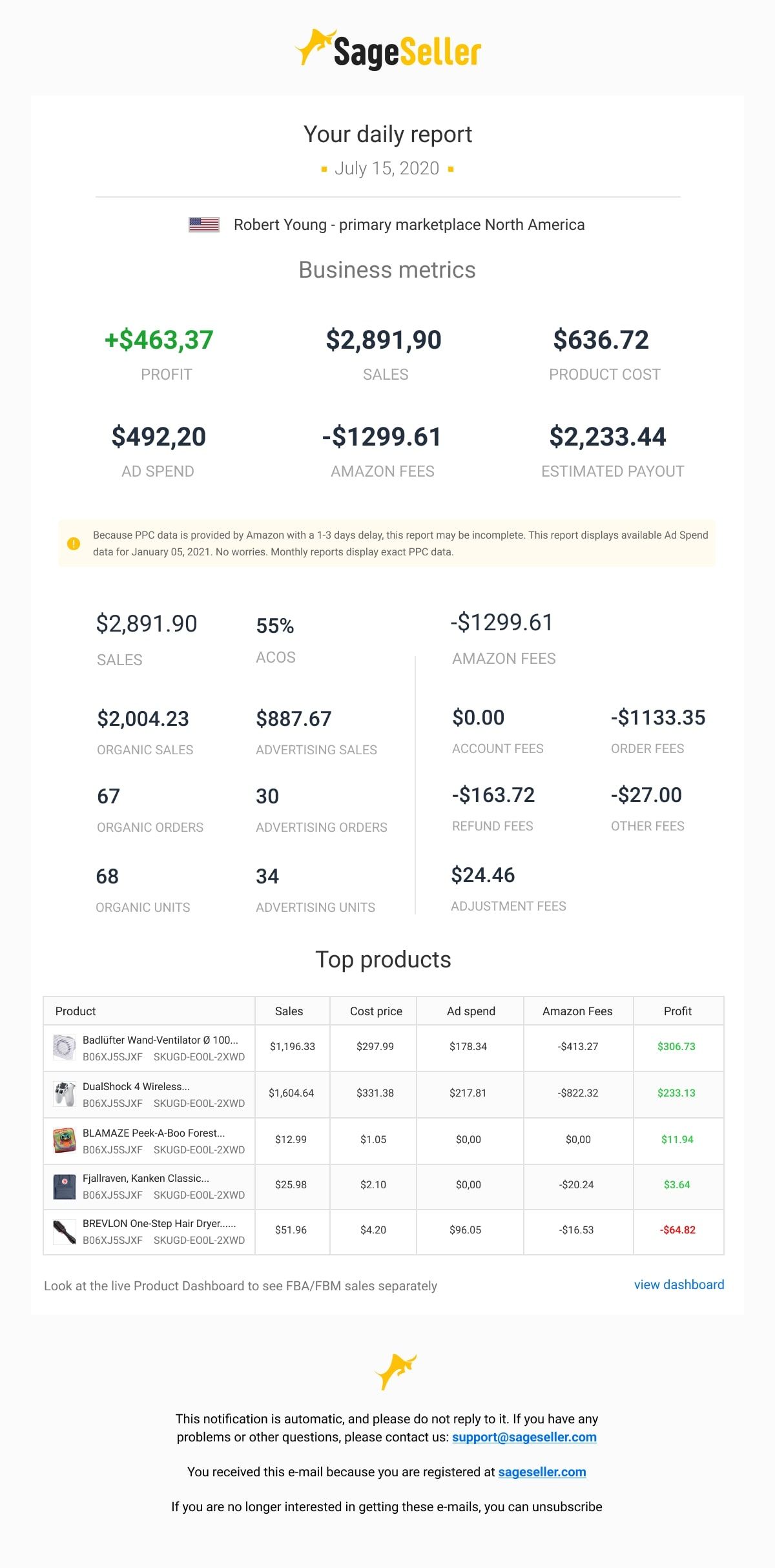Open the Badlüfter Wand-Ventilator product thumbnail

click(65, 1047)
